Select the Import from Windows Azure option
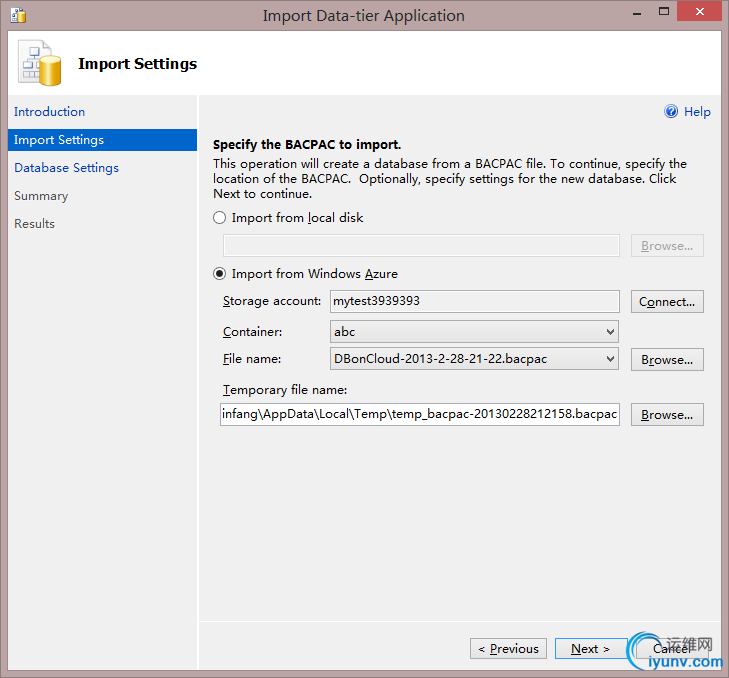The image size is (729, 678). (220, 274)
